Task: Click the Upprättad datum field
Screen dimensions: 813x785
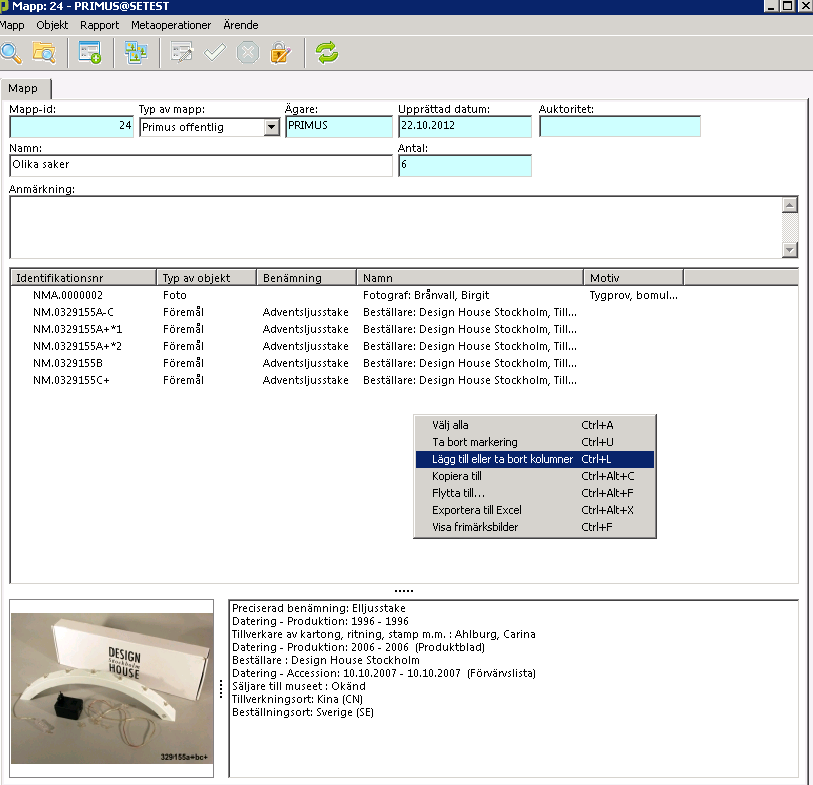Action: point(465,126)
